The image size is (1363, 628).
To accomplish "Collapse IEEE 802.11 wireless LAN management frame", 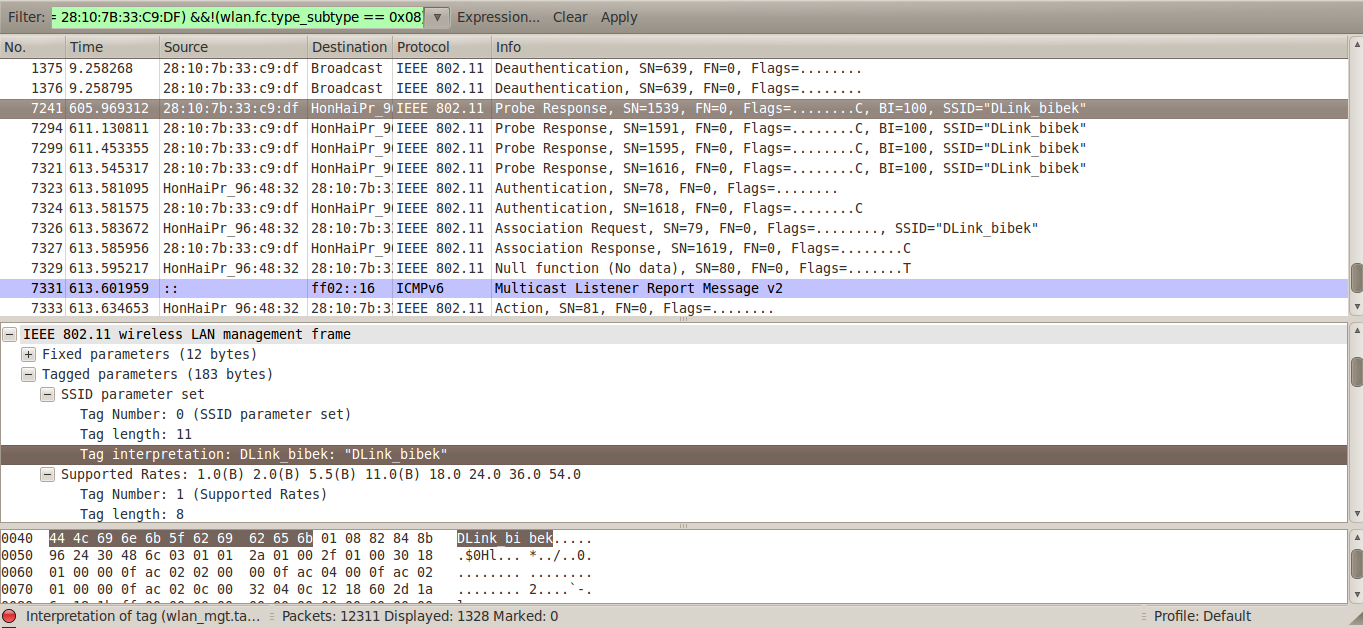I will (9, 334).
